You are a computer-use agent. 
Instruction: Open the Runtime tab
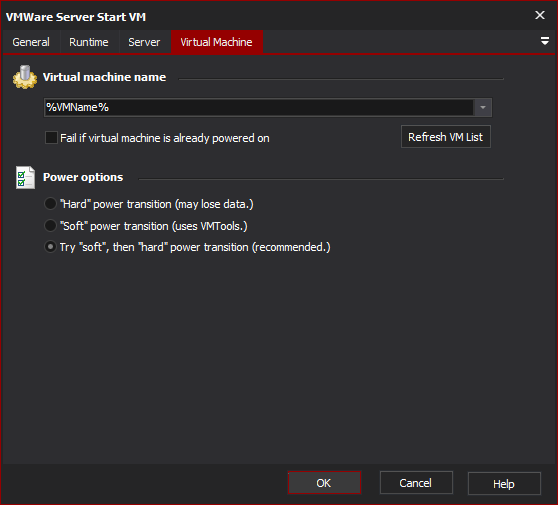pos(89,42)
